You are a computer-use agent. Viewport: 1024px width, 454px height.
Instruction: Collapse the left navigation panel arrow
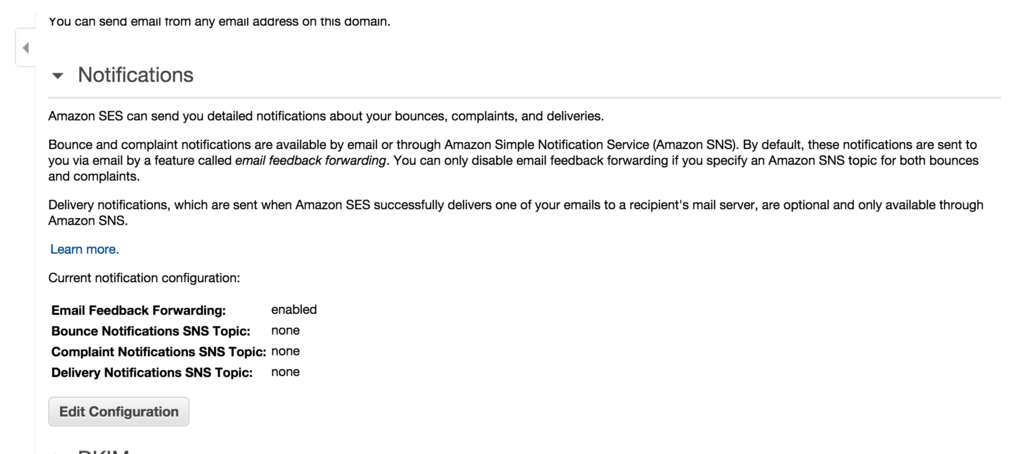pos(25,48)
